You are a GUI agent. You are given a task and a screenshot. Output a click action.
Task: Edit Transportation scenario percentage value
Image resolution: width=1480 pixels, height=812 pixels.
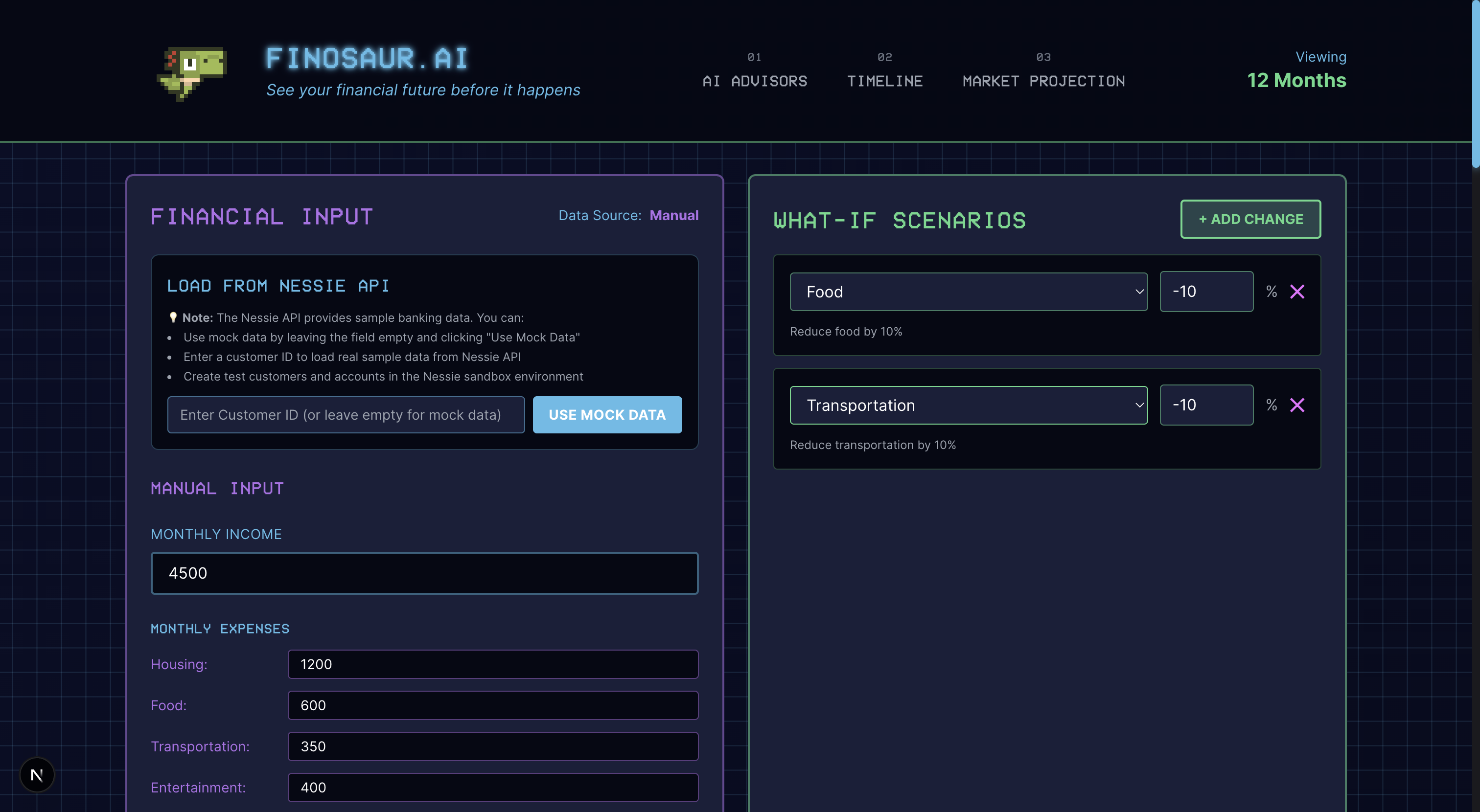[1205, 406]
